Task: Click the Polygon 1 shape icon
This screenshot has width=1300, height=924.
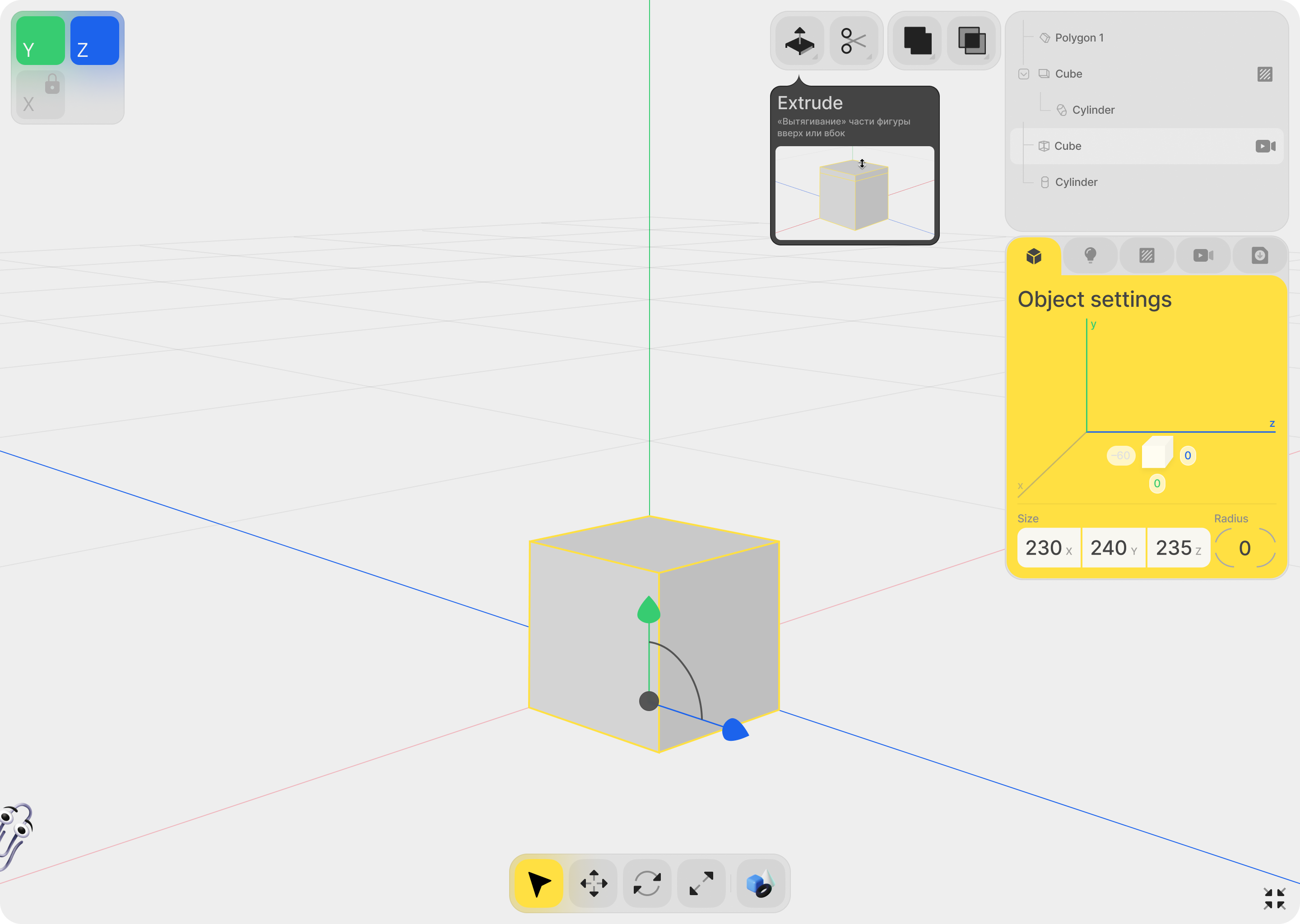Action: pos(1045,37)
